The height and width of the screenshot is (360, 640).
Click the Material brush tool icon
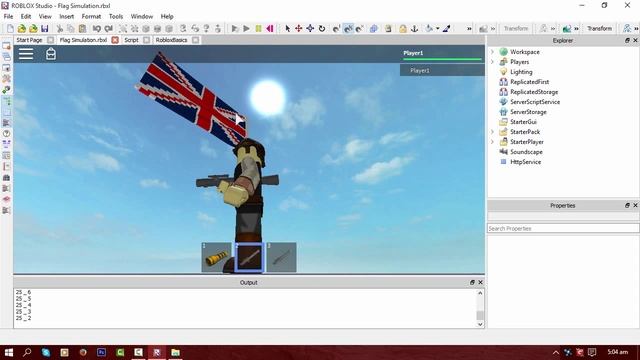[x=447, y=29]
